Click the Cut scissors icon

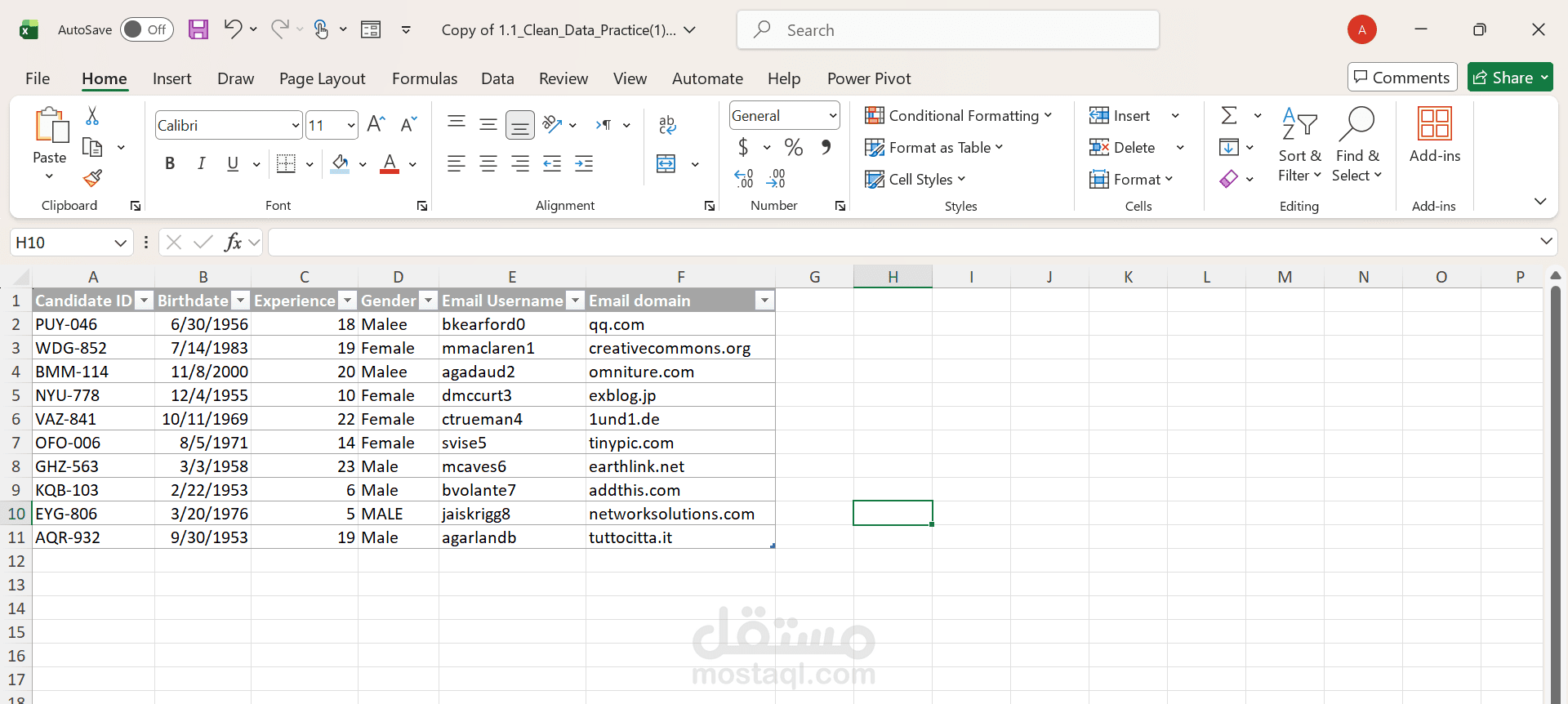(x=92, y=116)
